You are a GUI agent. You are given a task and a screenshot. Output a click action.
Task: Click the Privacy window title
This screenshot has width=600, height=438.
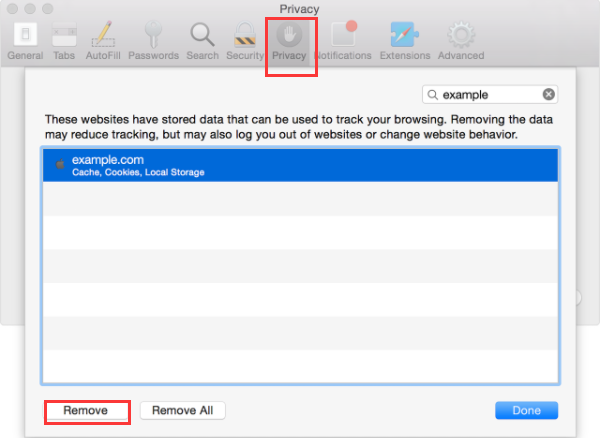300,9
